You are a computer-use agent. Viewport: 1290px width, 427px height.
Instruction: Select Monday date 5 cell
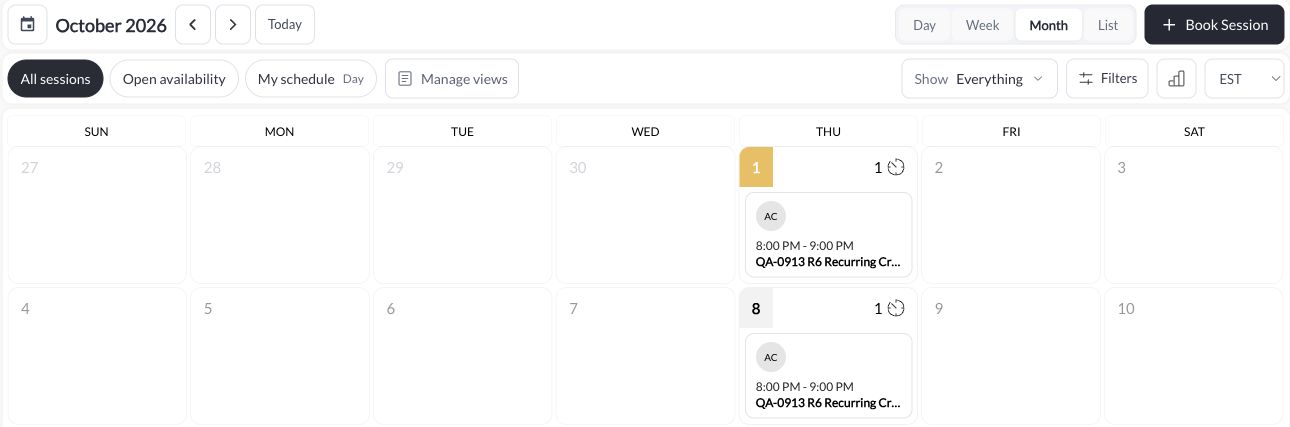click(x=279, y=356)
